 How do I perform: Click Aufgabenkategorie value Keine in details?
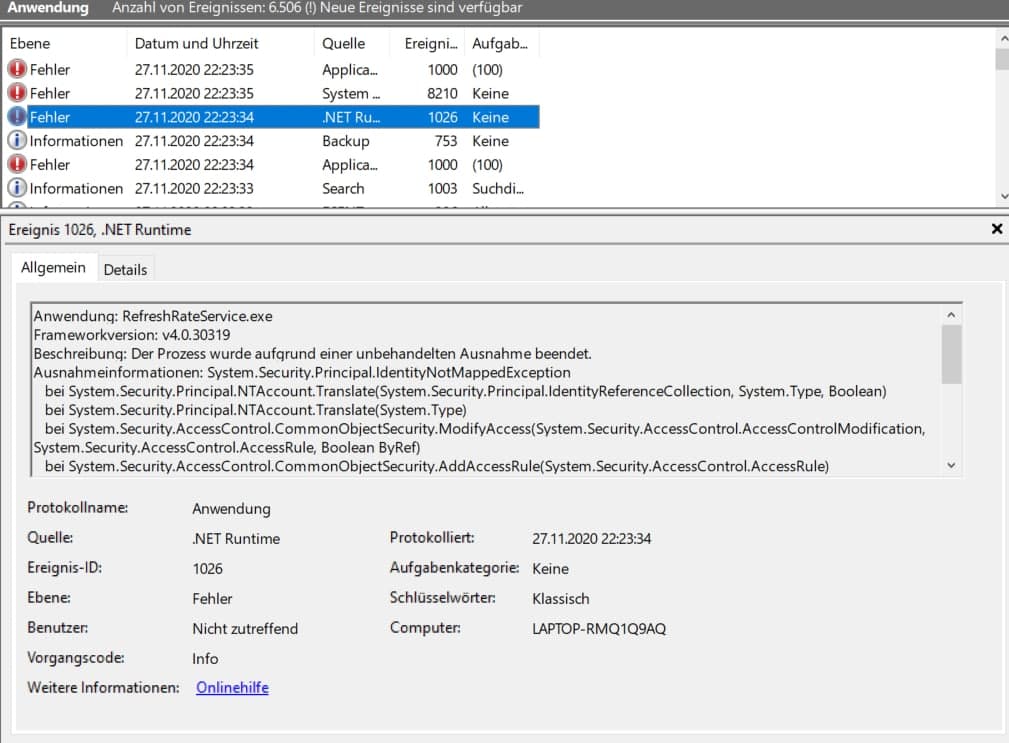tap(550, 569)
